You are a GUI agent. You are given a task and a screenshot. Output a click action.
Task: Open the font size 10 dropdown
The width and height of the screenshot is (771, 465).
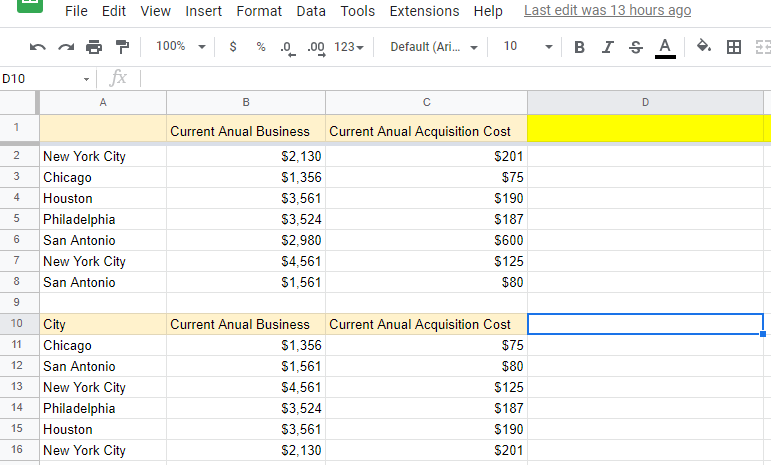coord(526,47)
